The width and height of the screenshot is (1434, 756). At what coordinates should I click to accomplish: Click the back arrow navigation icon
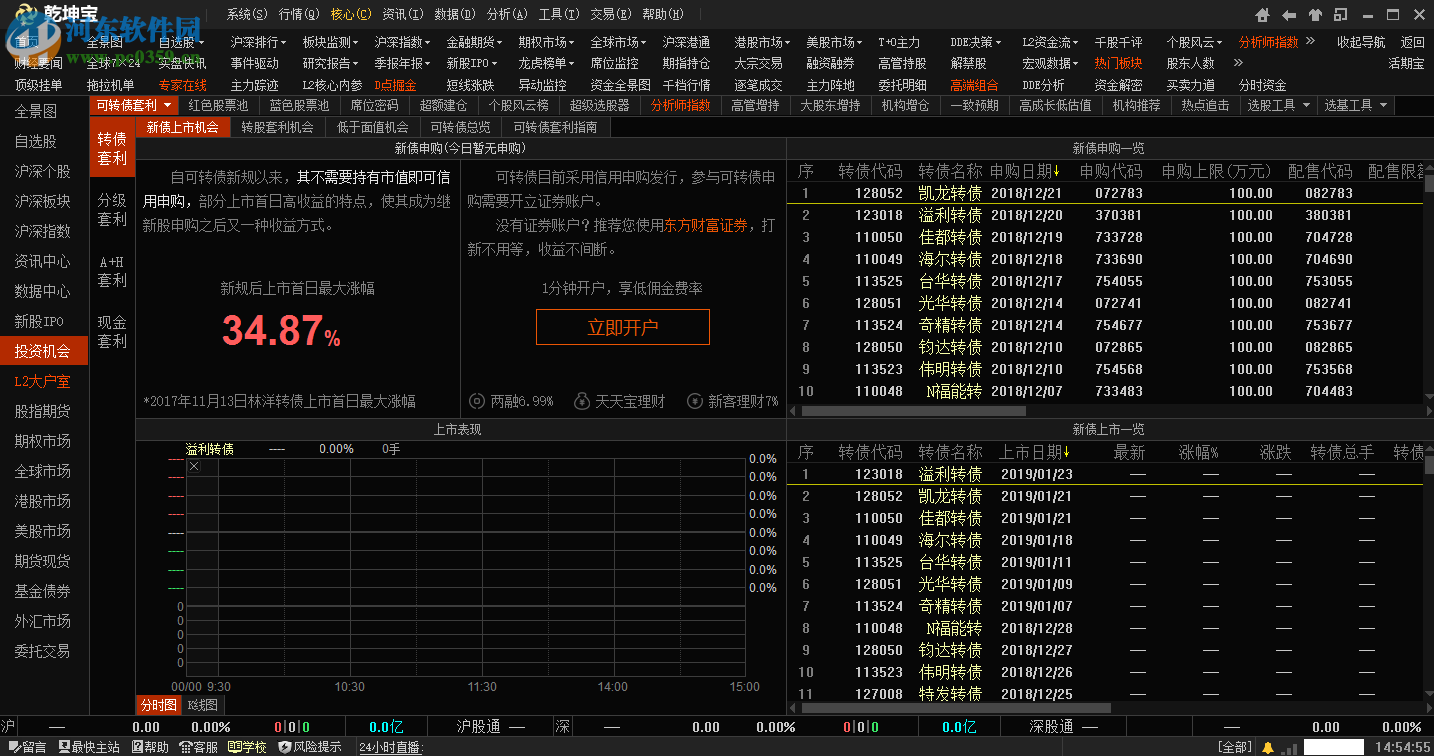tap(1288, 14)
